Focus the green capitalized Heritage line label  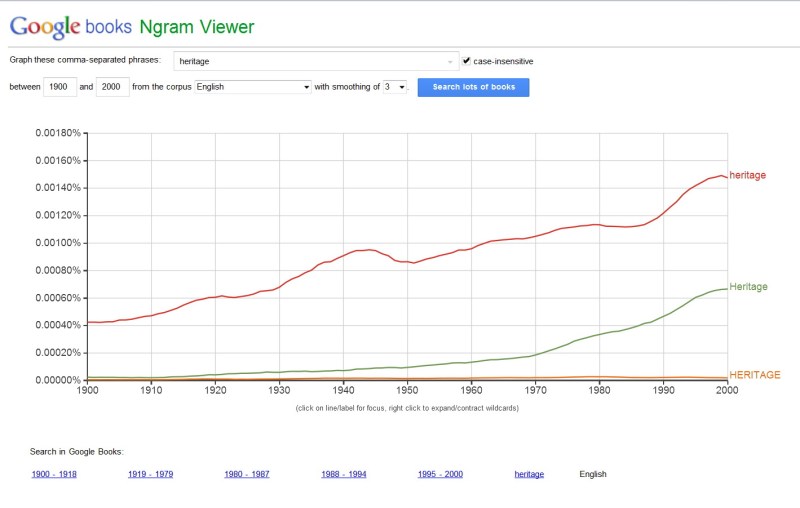pos(749,287)
